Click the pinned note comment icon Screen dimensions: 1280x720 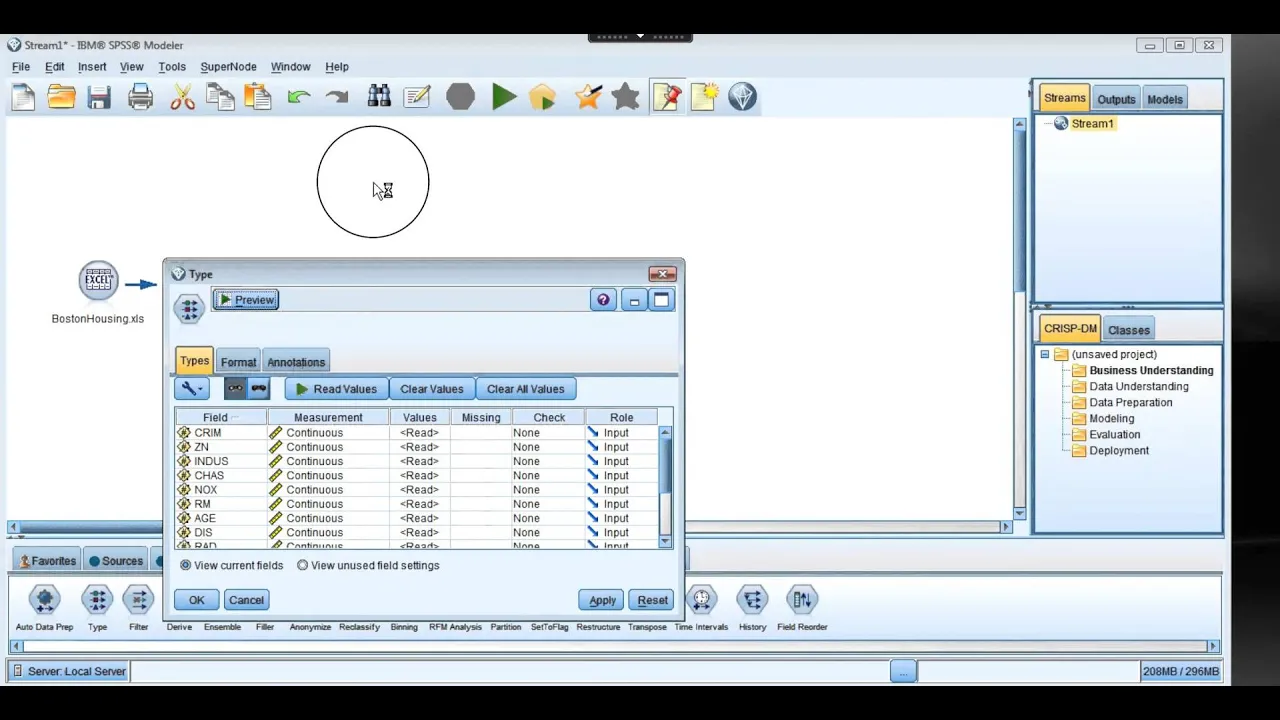pos(666,97)
